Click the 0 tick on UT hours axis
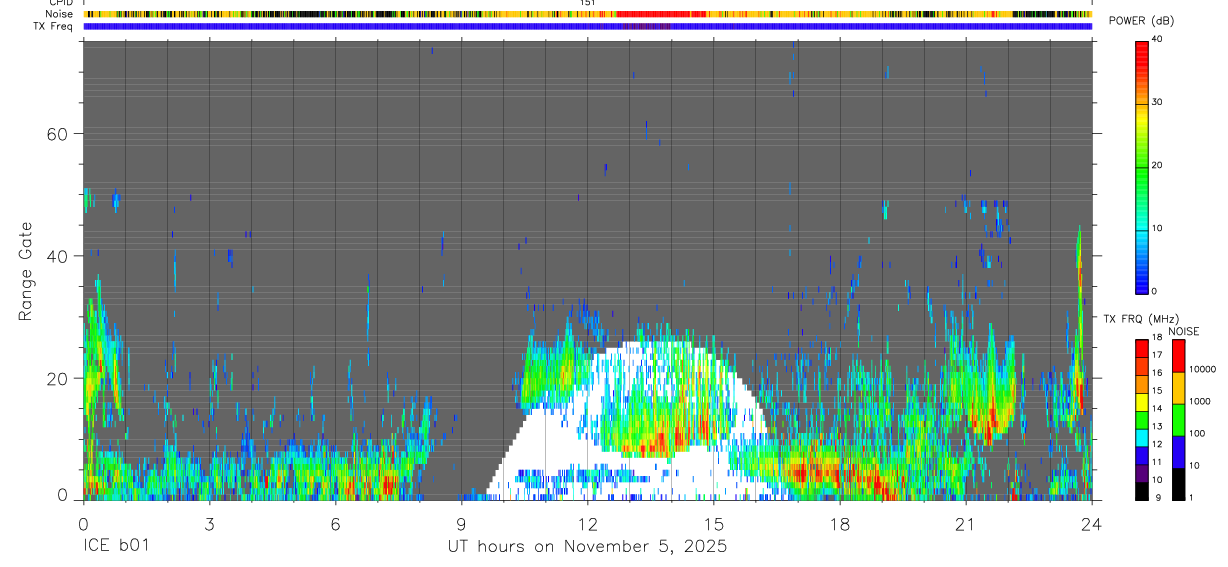 coord(83,524)
